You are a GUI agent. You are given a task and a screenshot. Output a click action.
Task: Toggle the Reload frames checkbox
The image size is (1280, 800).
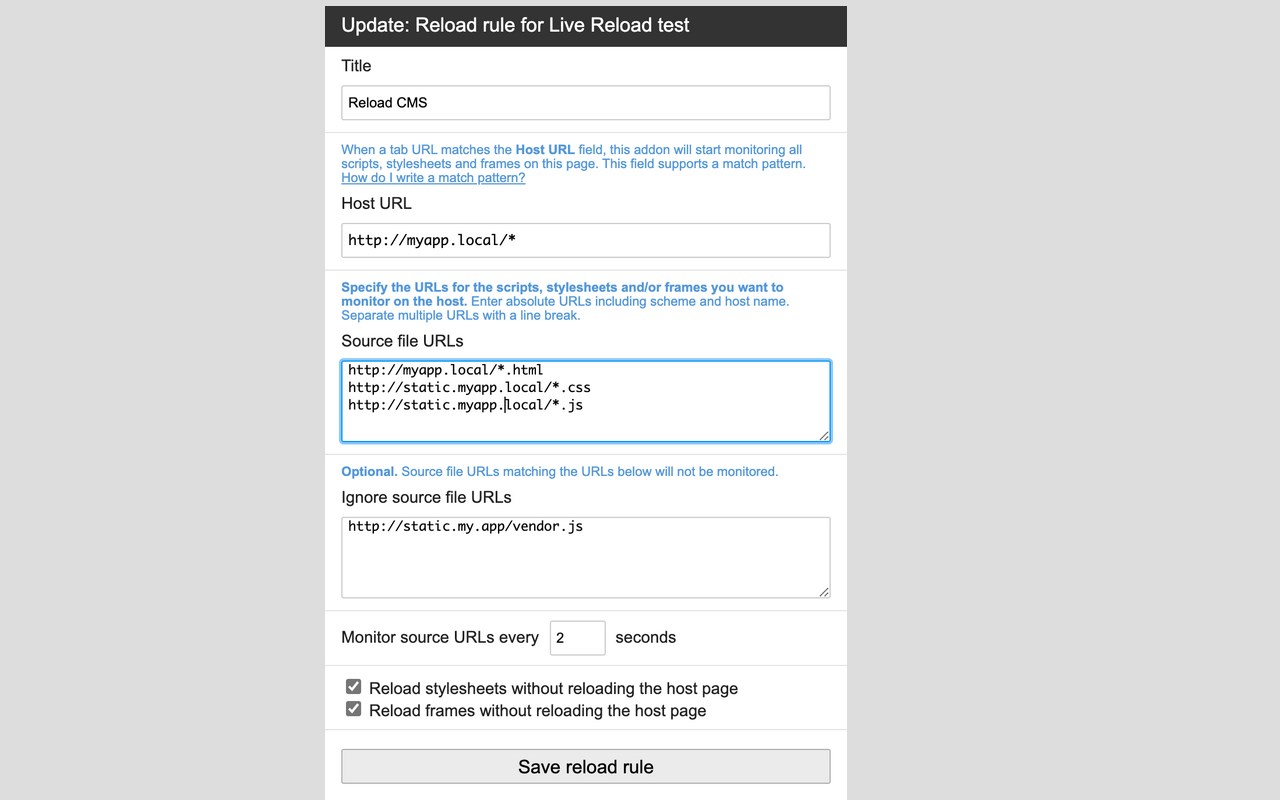[353, 709]
